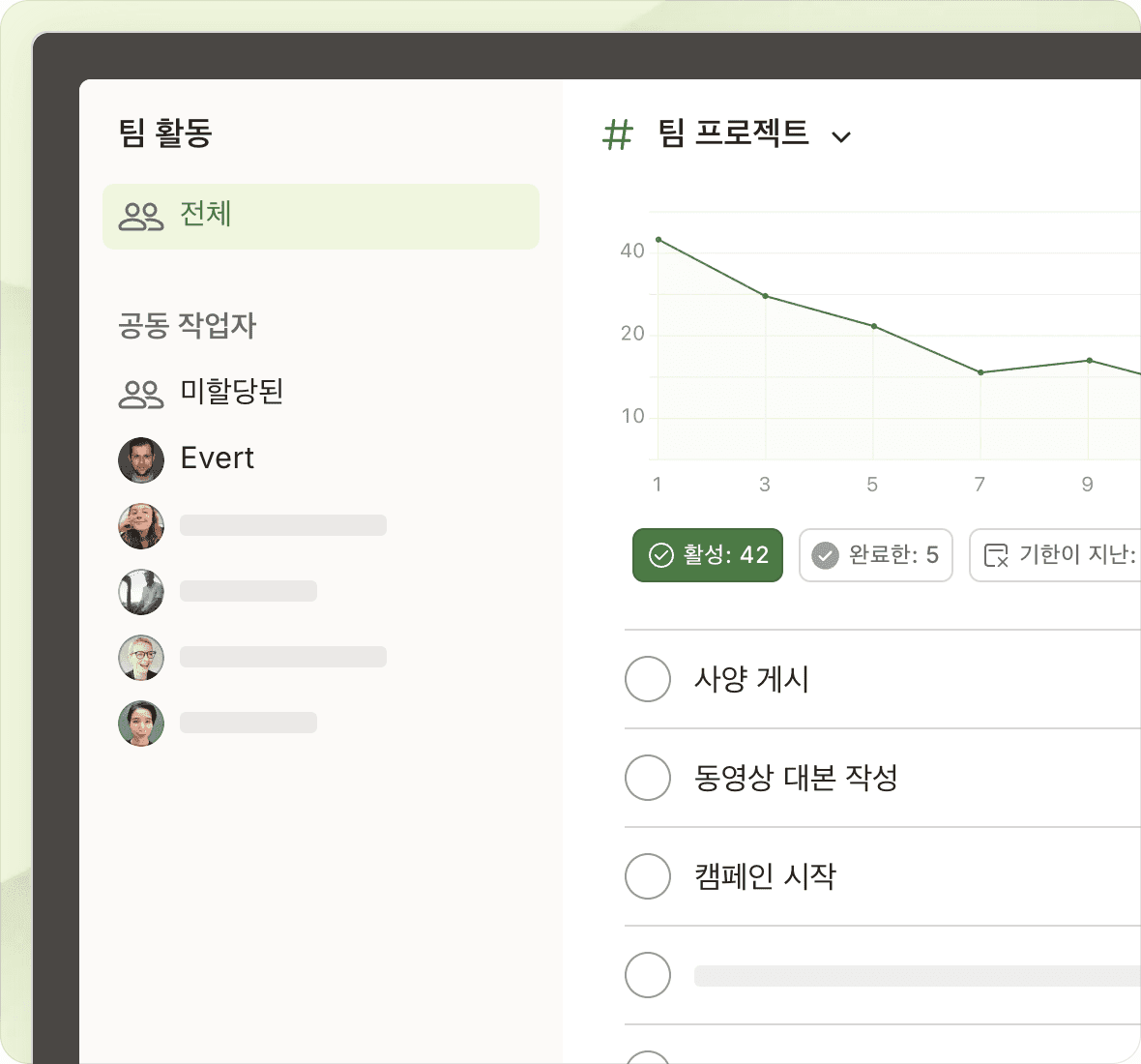1141x1064 pixels.
Task: Open the 사양 게시 task title
Action: [x=751, y=679]
